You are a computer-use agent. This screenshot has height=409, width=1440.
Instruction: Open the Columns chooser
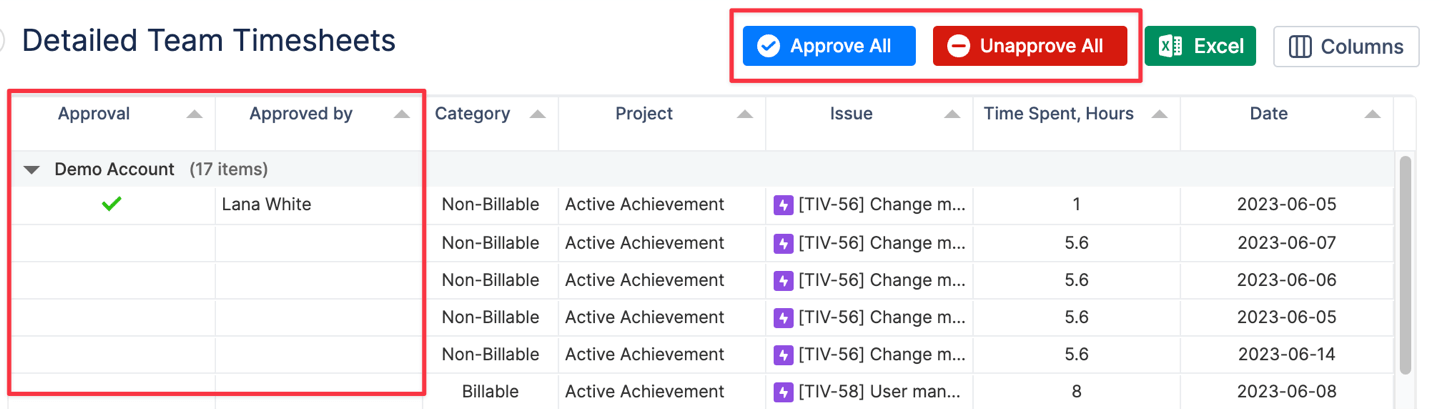click(x=1346, y=46)
